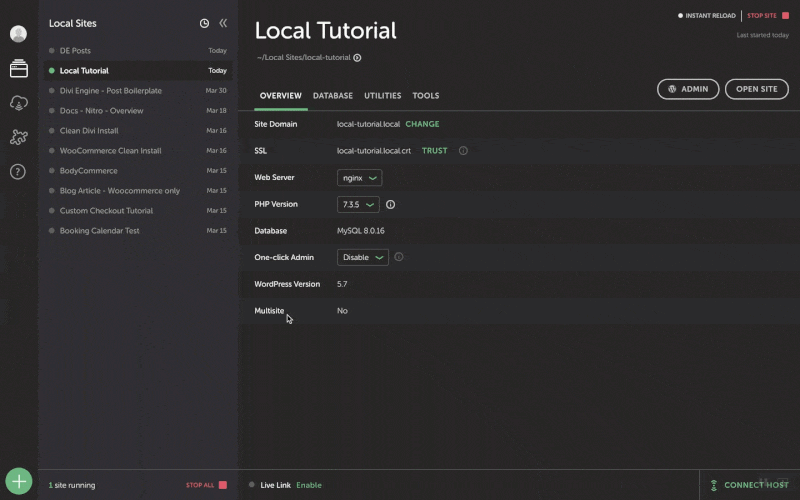Sort sites with the clock icon

tap(204, 23)
